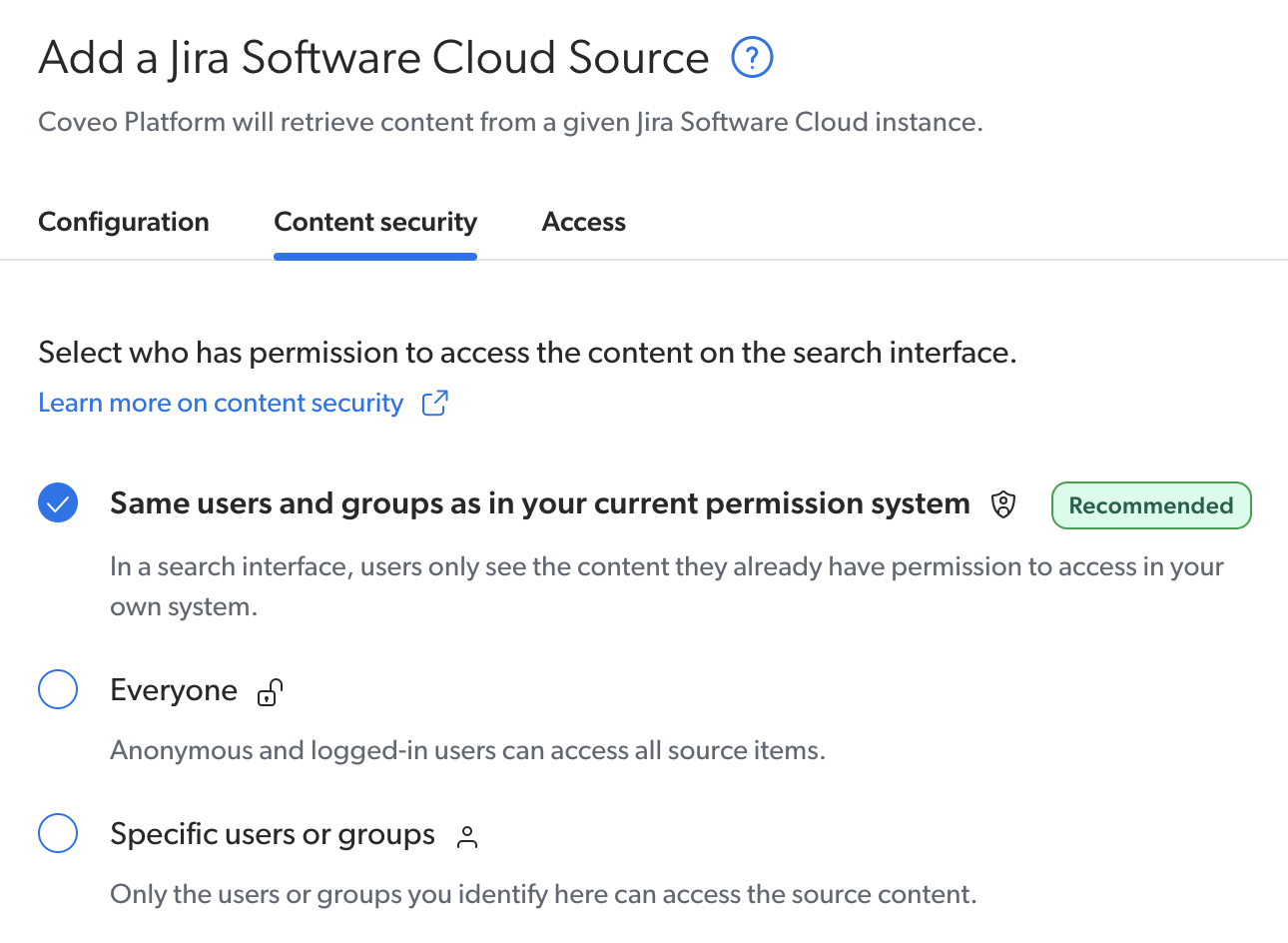Click the Specific users or groups label
Viewport: 1288px width, 943px height.
coord(273,834)
